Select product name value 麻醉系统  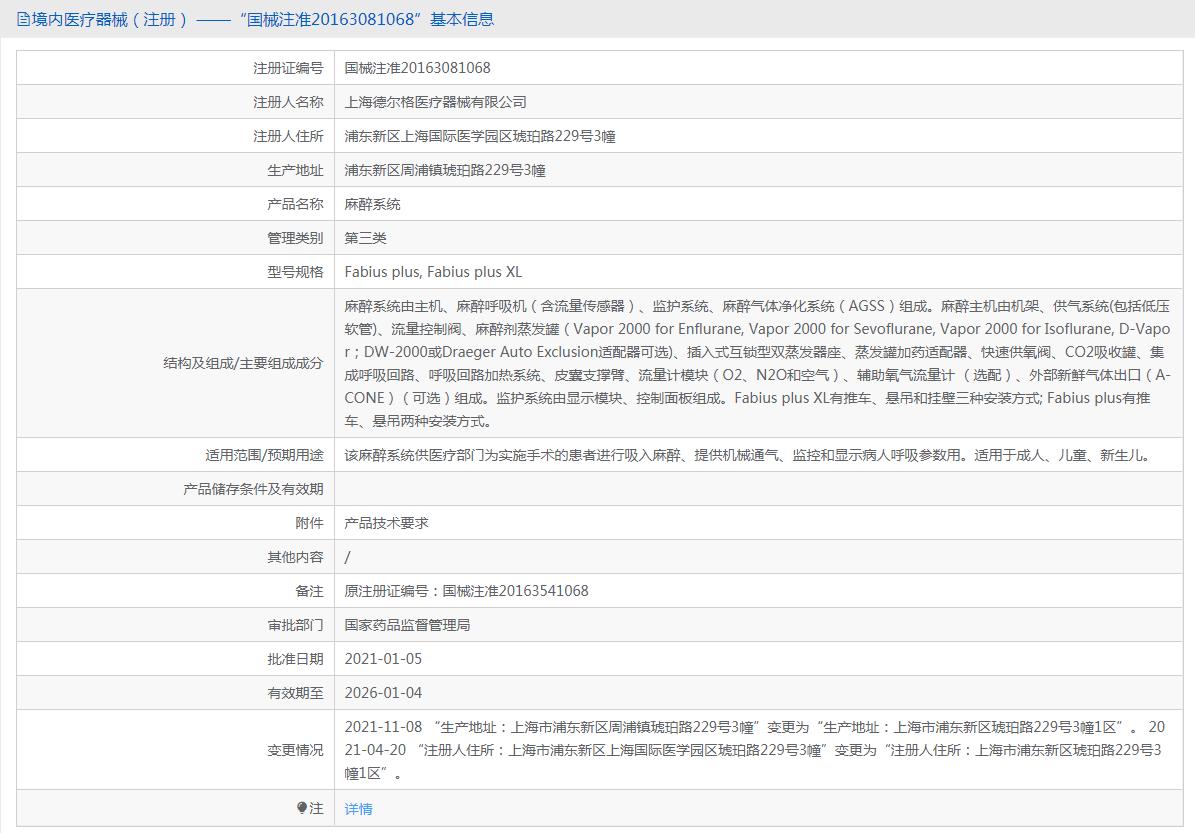tap(373, 204)
